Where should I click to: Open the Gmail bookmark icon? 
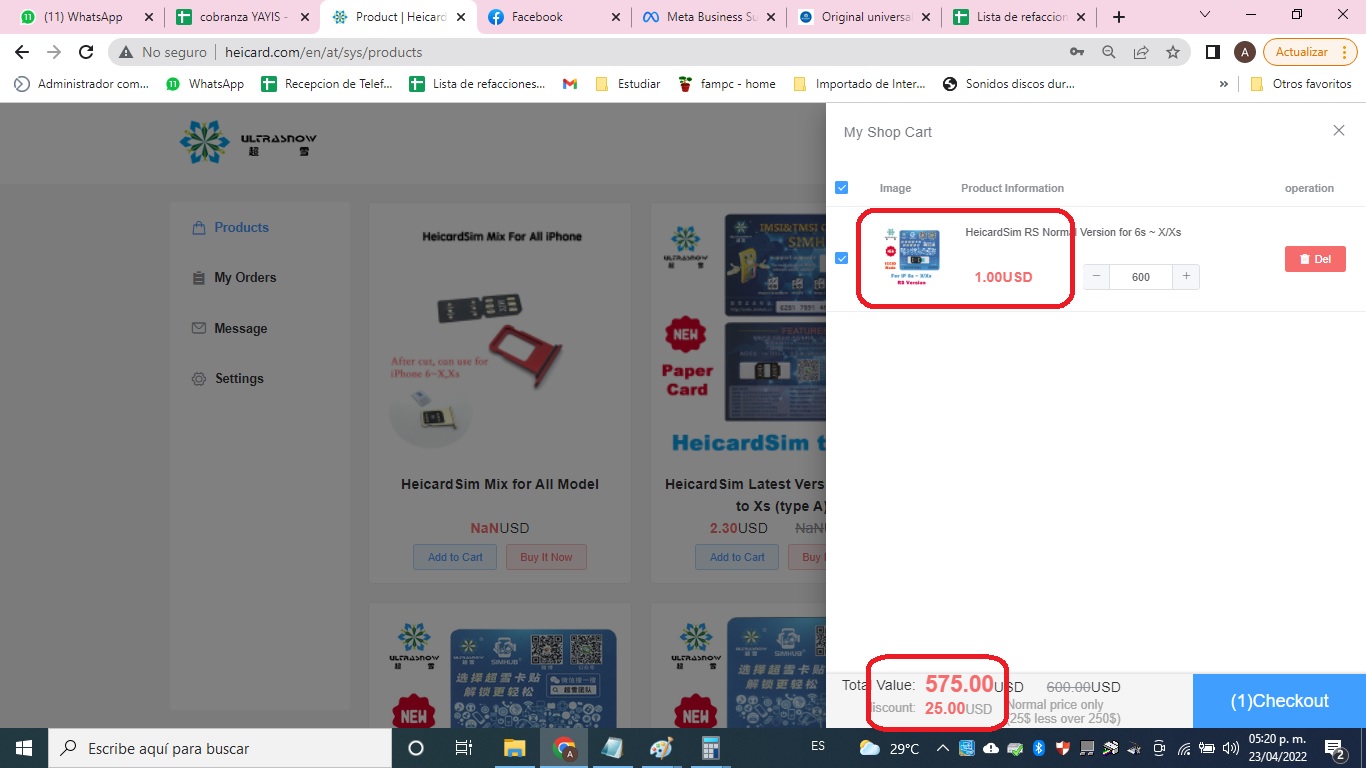click(570, 84)
